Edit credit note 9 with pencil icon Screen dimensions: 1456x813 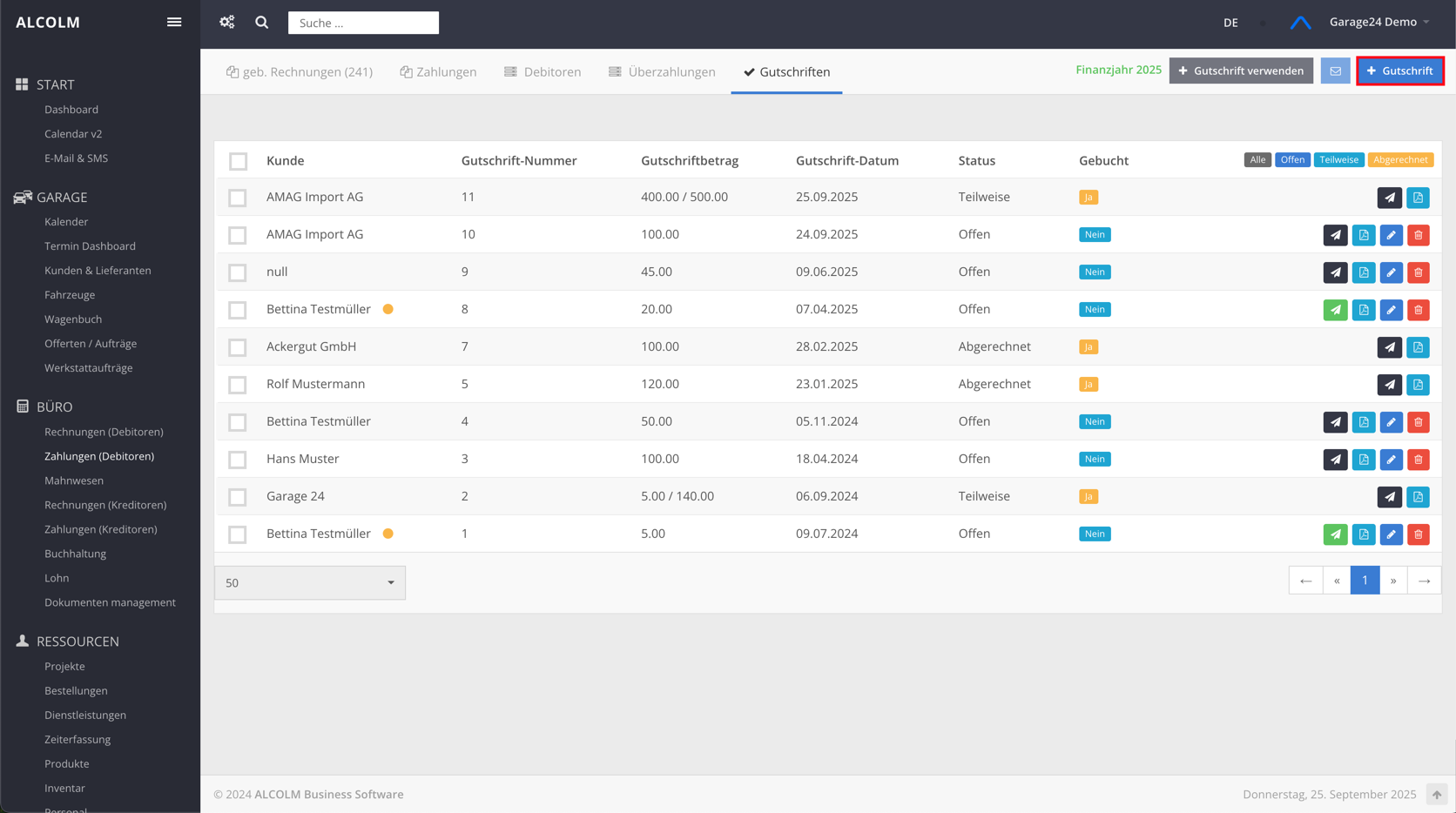click(1391, 272)
